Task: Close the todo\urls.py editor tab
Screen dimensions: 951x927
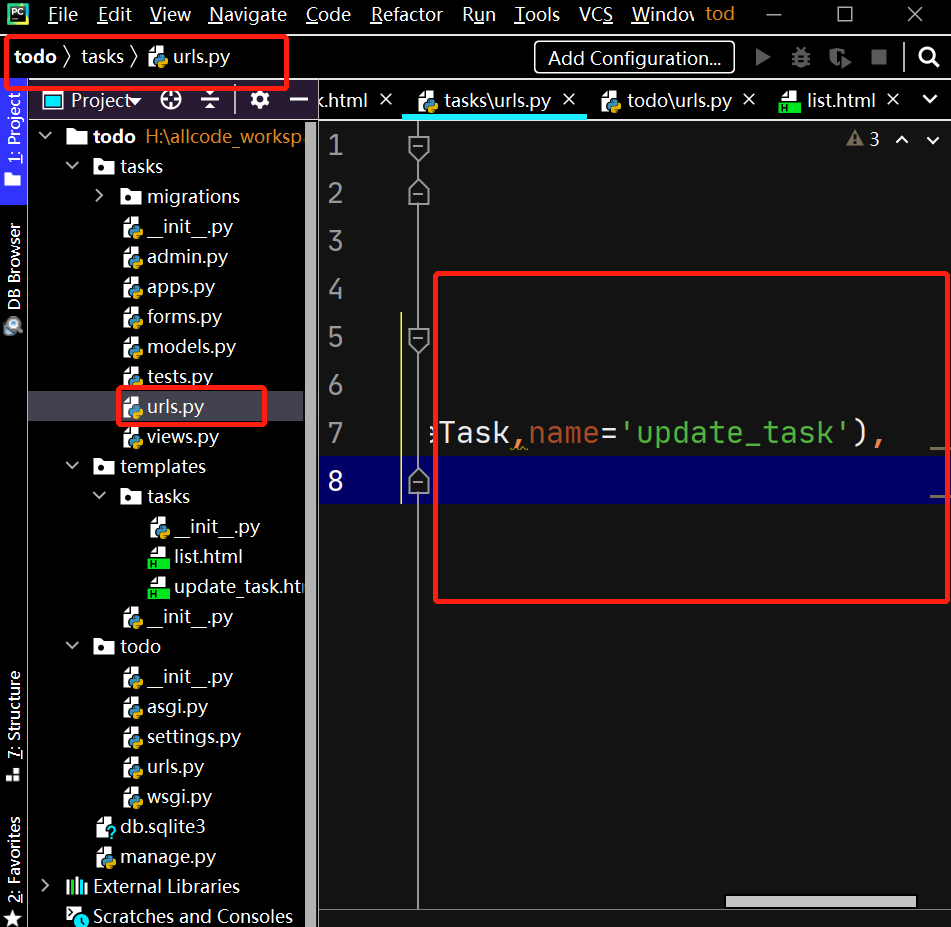Action: (749, 99)
